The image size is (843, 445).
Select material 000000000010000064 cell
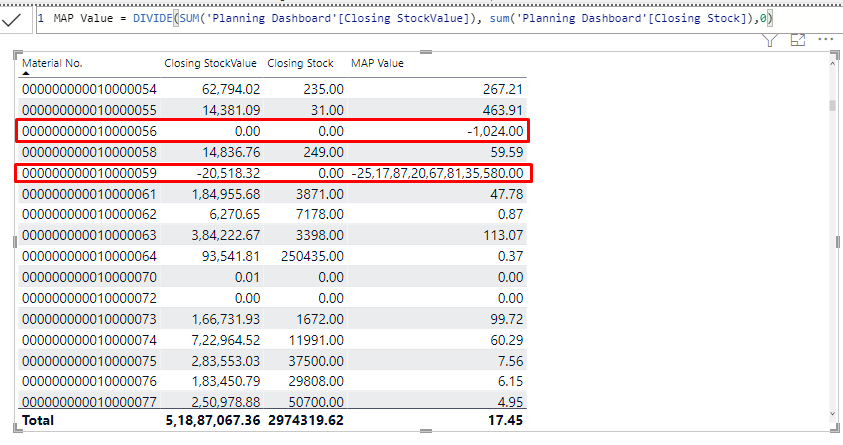89,256
